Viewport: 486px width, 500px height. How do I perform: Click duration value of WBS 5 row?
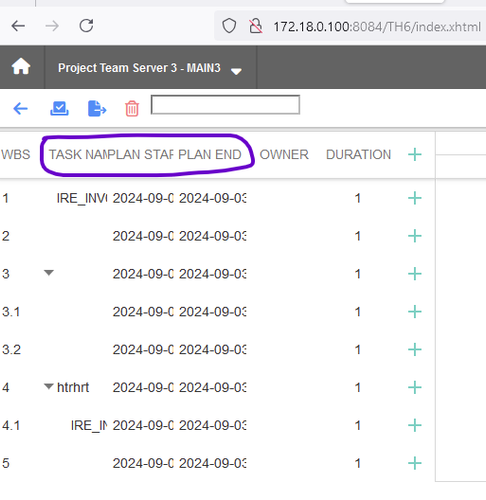358,464
